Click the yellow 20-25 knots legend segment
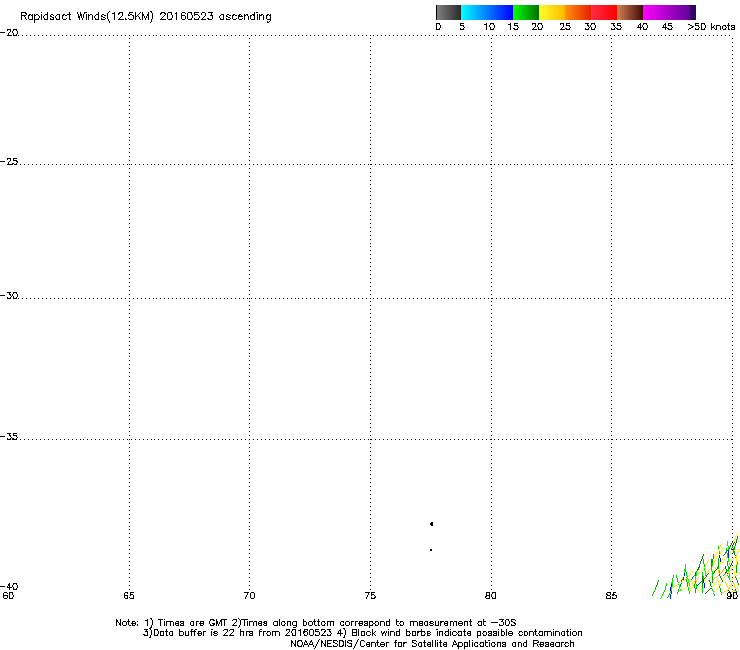Screen dimensions: 740x650 [552, 12]
